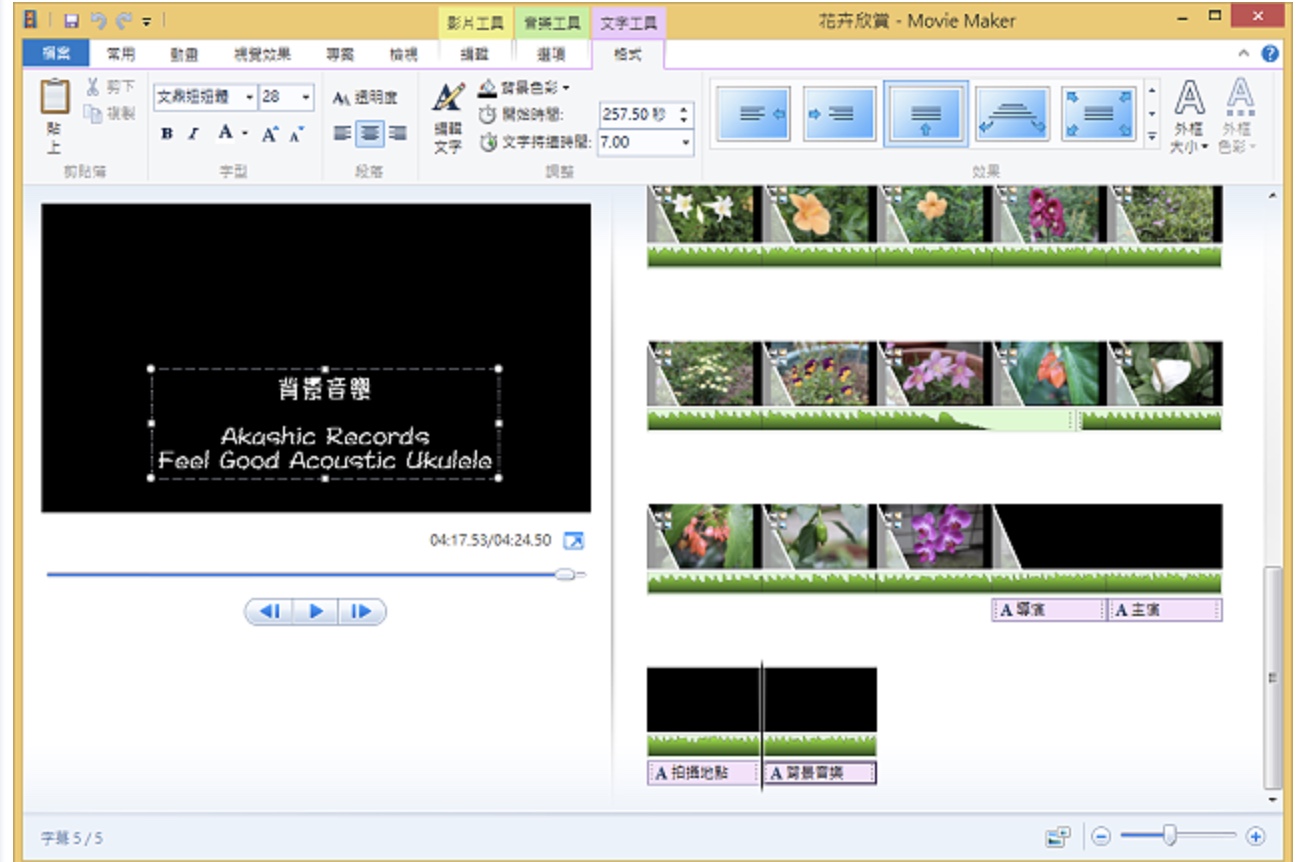The image size is (1306, 862).
Task: Open the 檔案 (File) menu
Action: pos(55,54)
